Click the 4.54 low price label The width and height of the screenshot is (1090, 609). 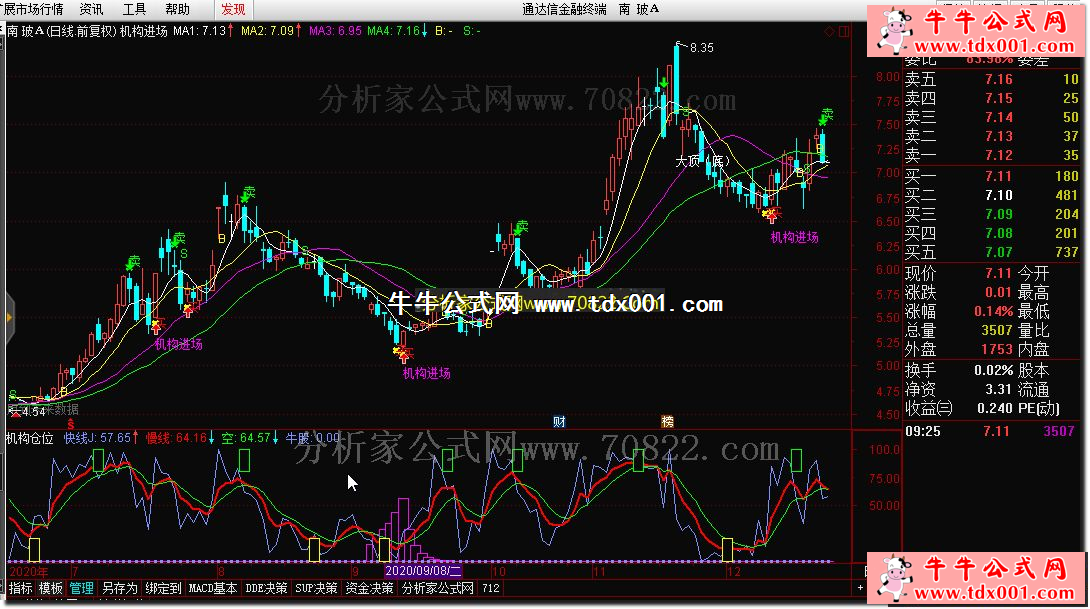click(x=33, y=412)
